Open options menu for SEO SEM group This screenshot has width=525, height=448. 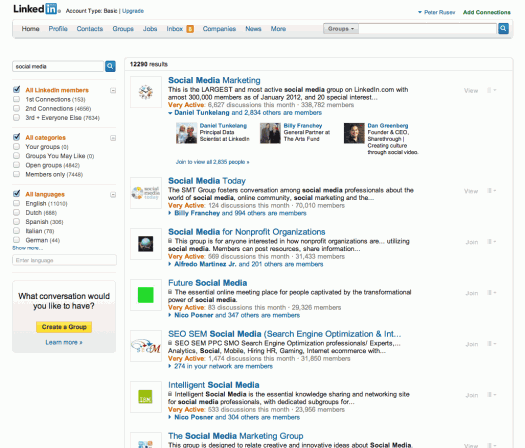click(x=492, y=344)
